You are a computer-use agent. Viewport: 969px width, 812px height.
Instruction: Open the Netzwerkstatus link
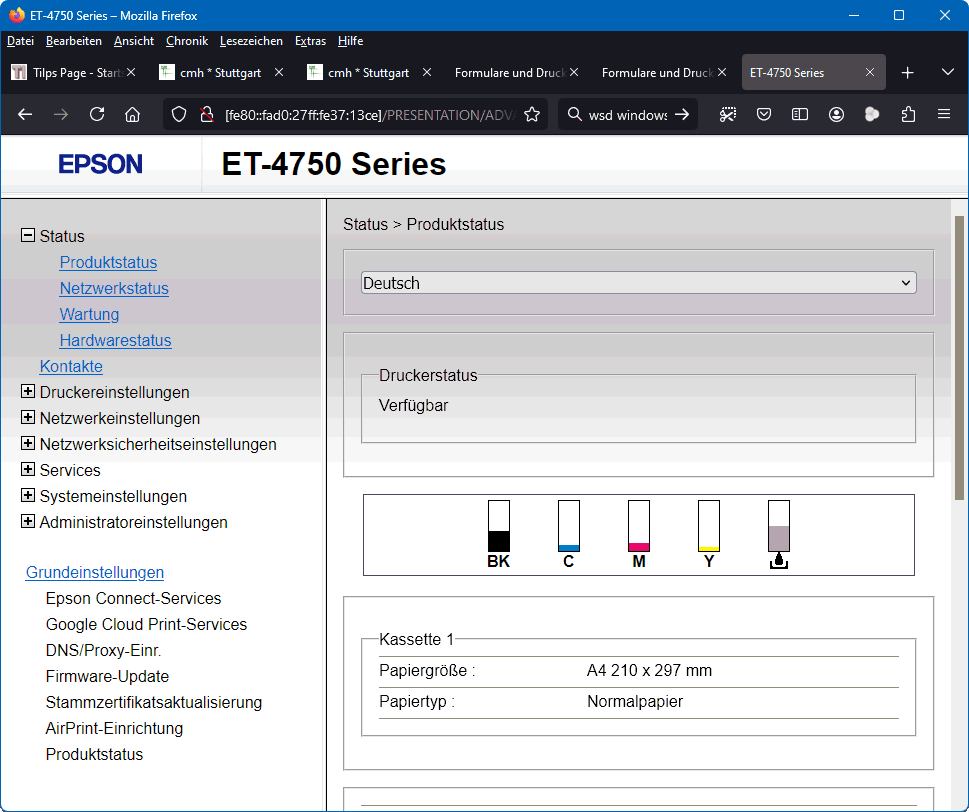[114, 288]
